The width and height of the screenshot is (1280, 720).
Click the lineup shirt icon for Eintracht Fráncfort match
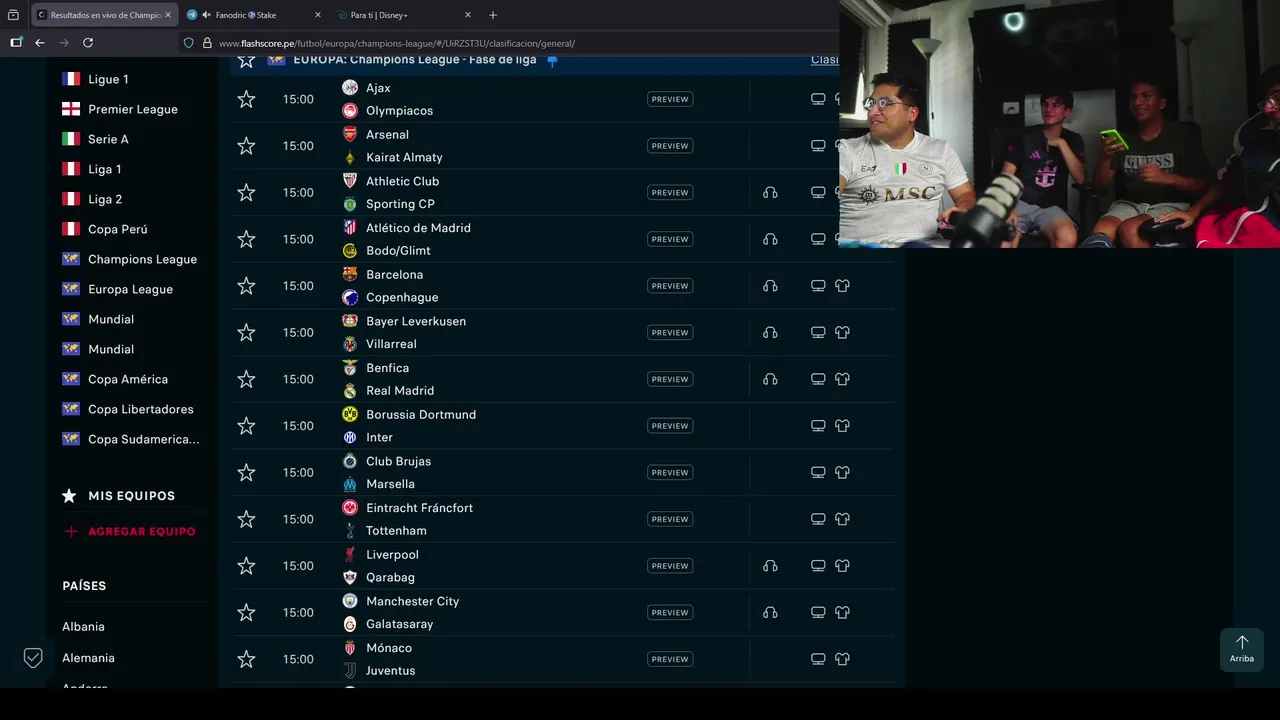tap(842, 519)
